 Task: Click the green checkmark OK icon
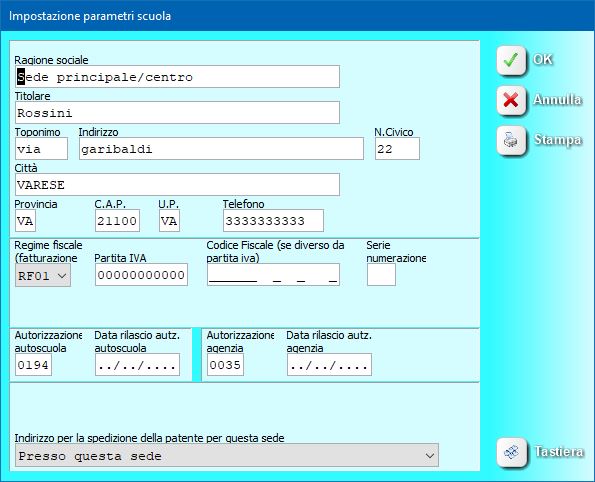(511, 60)
